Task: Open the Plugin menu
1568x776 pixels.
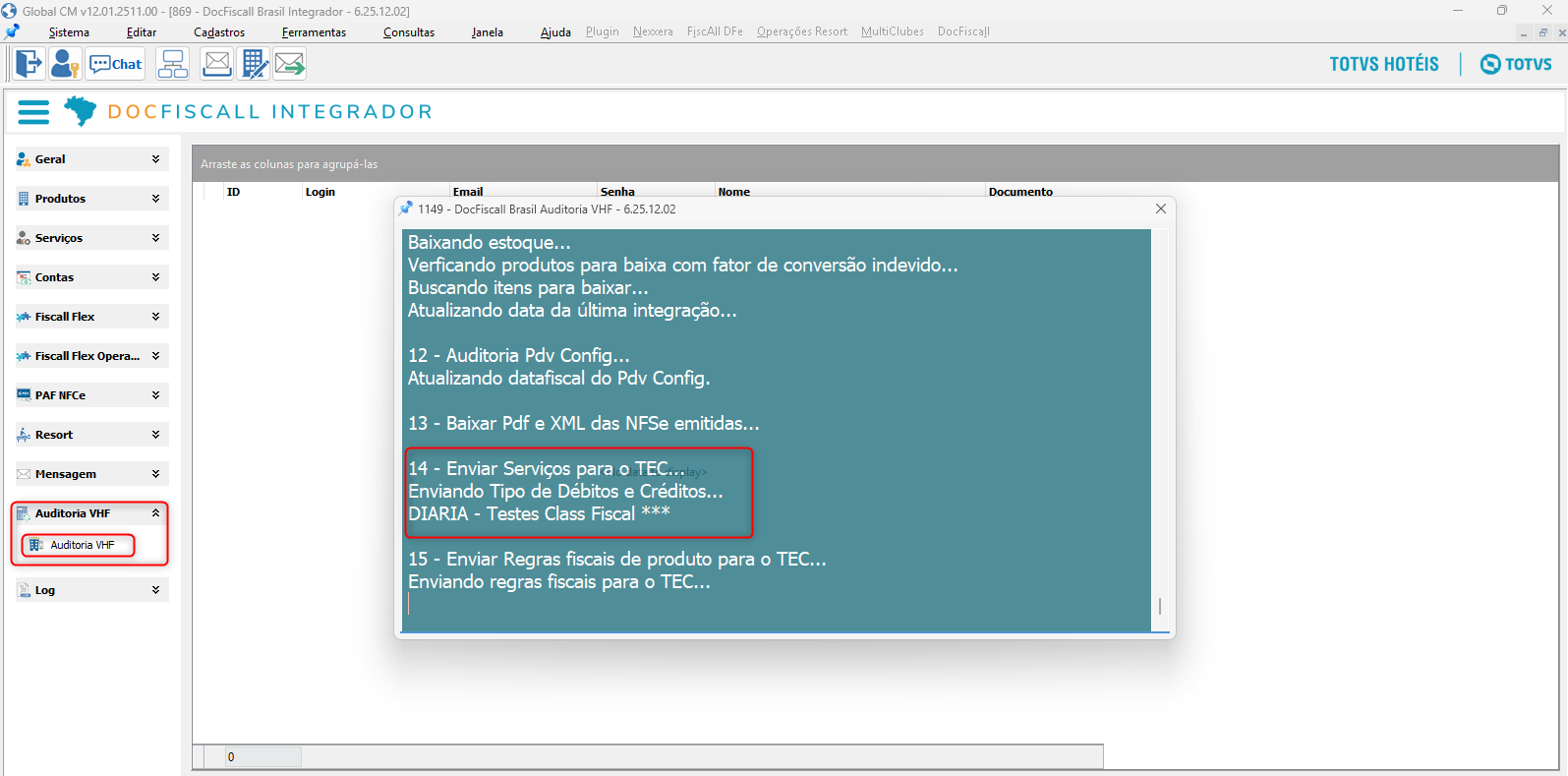Action: [x=603, y=31]
